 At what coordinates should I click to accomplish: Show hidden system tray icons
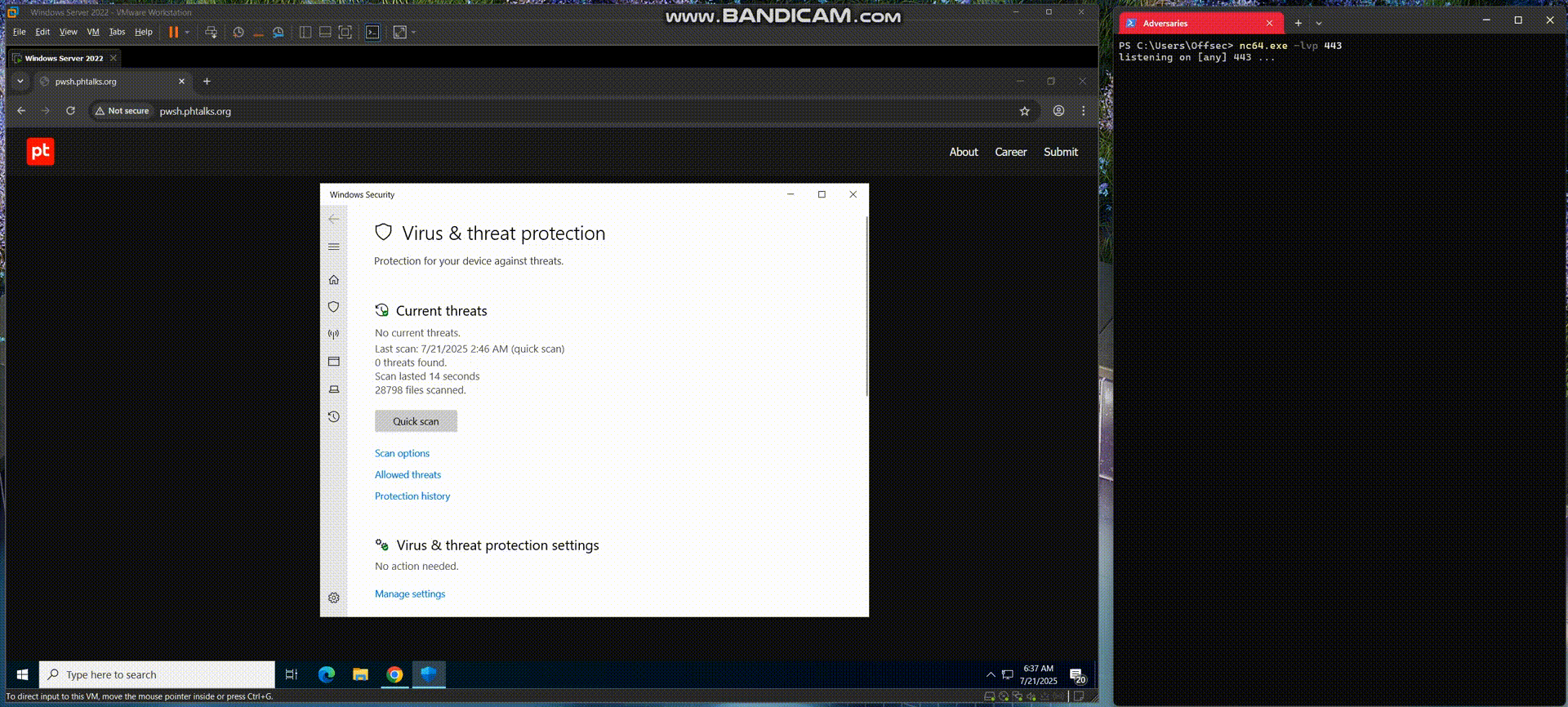pos(991,674)
